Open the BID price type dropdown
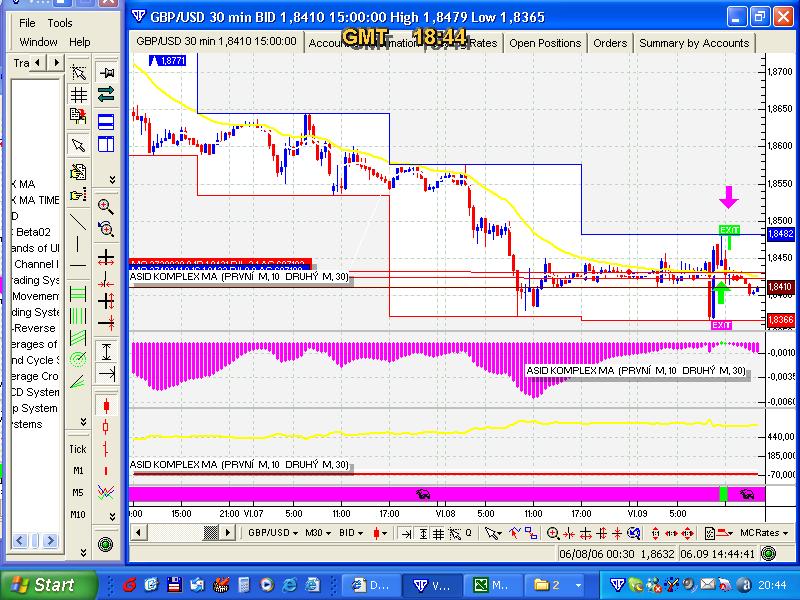 click(351, 533)
